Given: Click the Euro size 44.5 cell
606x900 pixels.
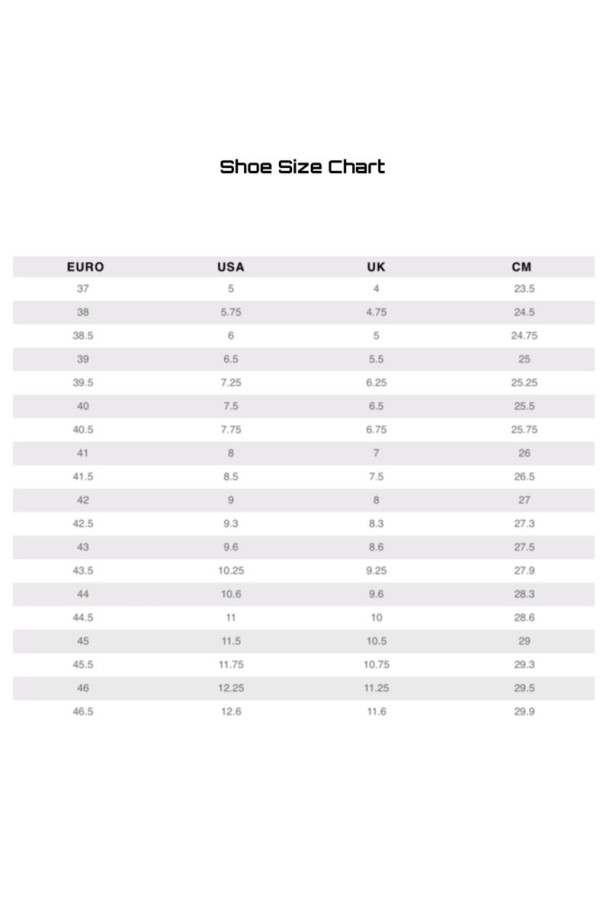Looking at the screenshot, I should pyautogui.click(x=83, y=618).
